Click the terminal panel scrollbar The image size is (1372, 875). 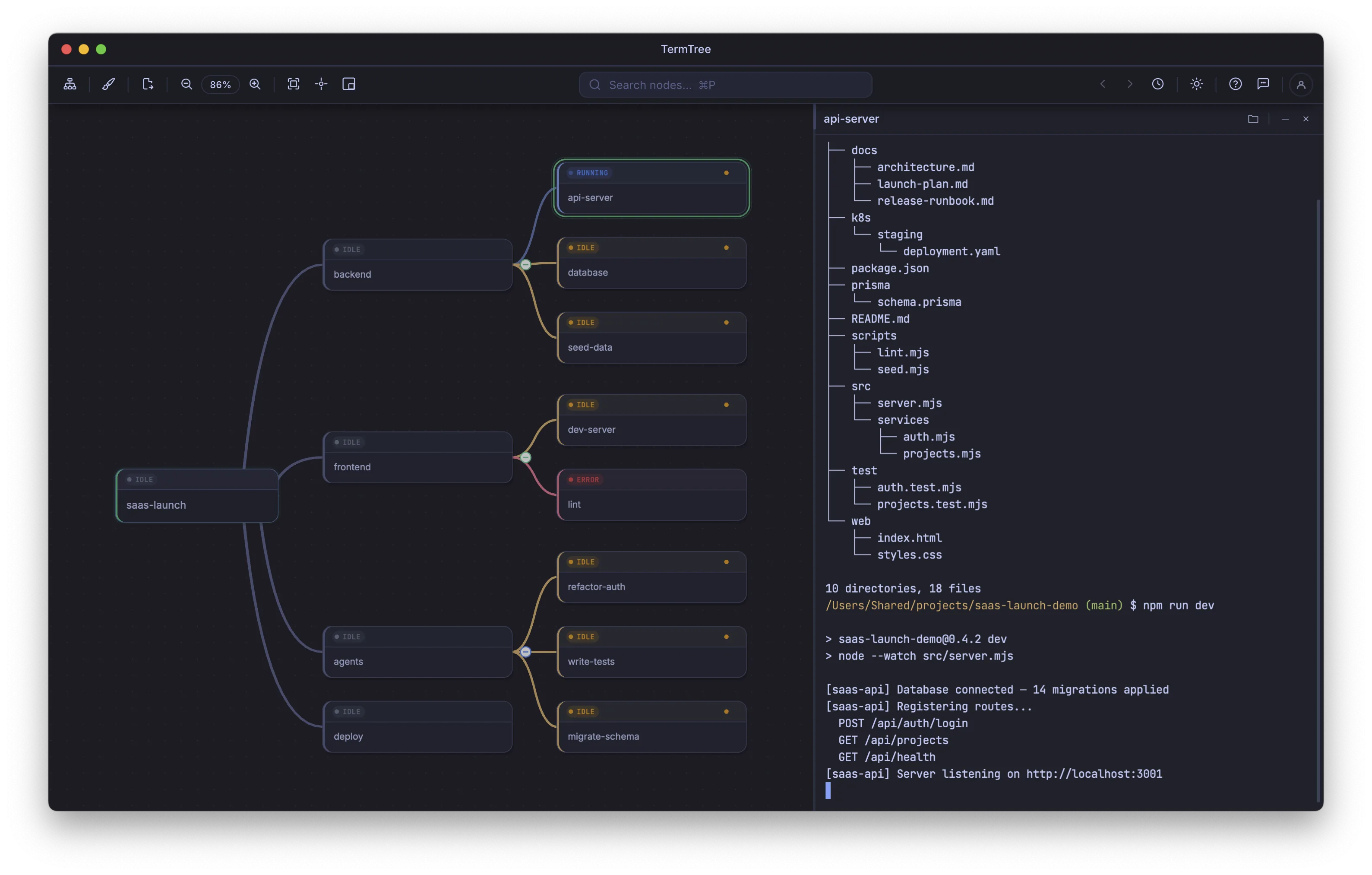(1318, 501)
